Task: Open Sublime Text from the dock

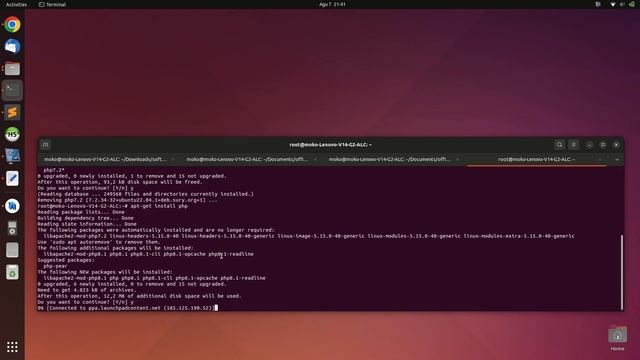Action: click(x=12, y=112)
